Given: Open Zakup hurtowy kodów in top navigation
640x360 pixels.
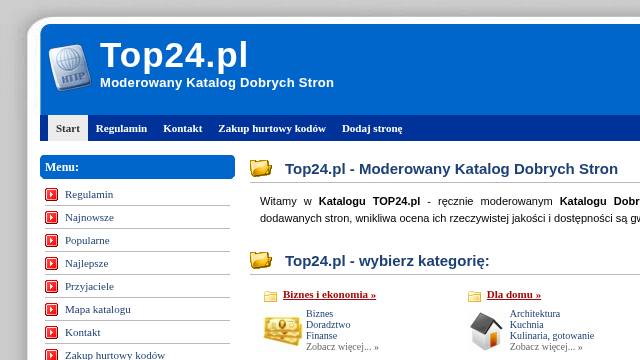Looking at the screenshot, I should point(272,129).
